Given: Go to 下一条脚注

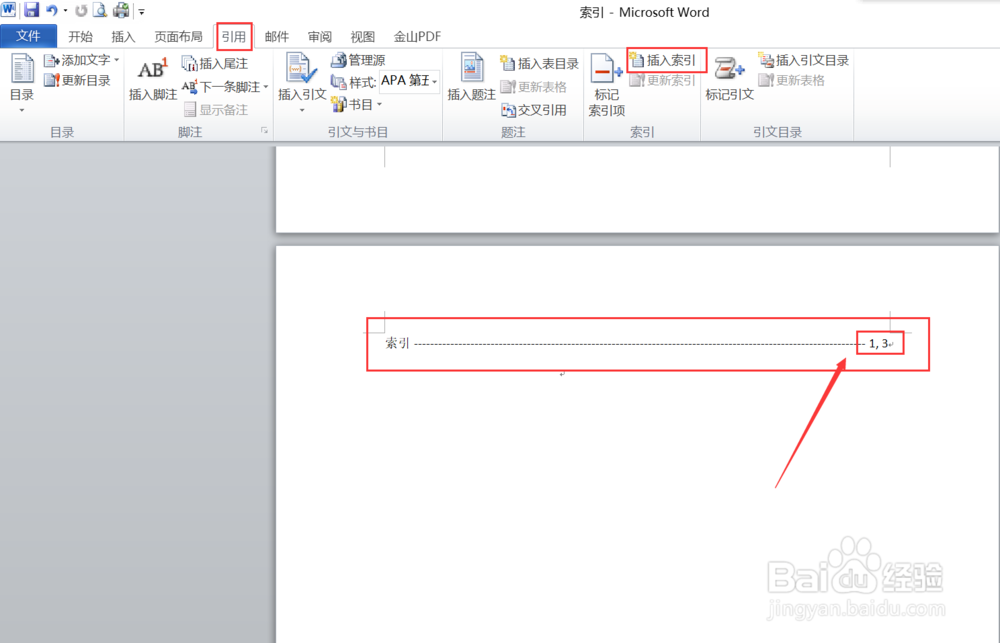Looking at the screenshot, I should click(x=221, y=87).
